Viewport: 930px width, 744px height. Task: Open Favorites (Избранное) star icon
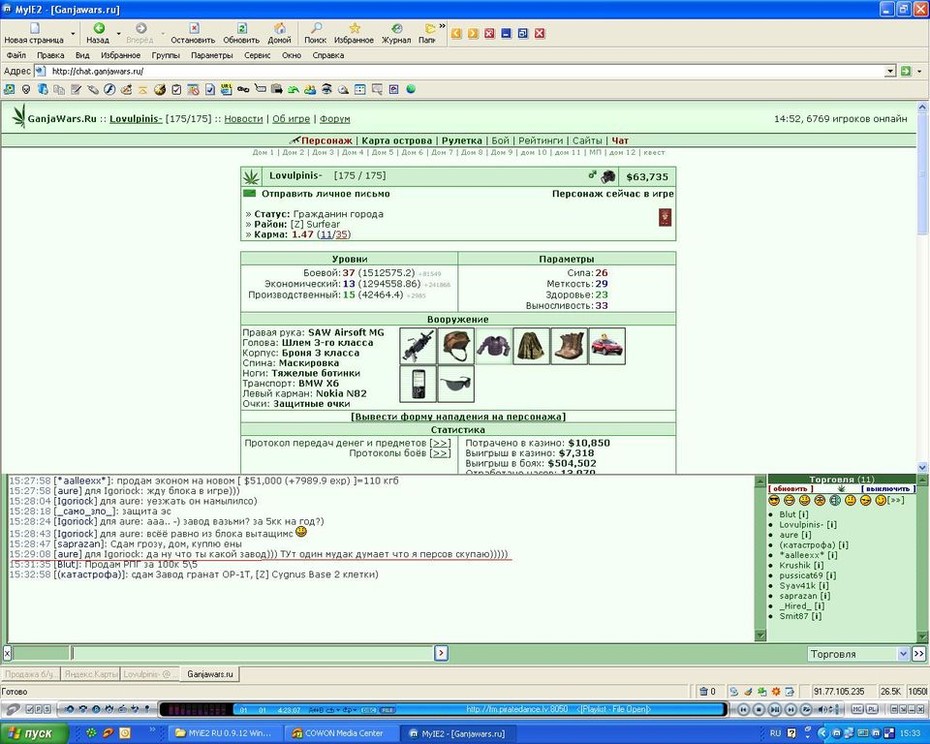354,28
